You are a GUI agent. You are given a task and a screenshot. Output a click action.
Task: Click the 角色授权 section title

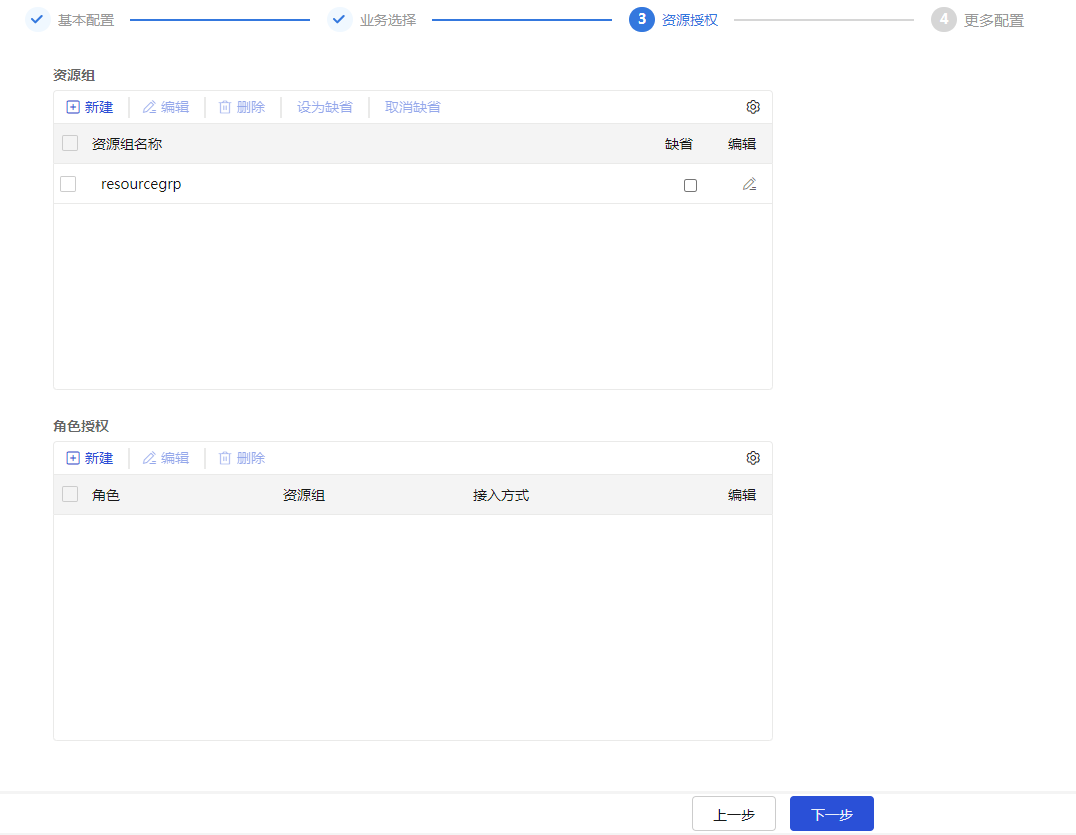81,426
